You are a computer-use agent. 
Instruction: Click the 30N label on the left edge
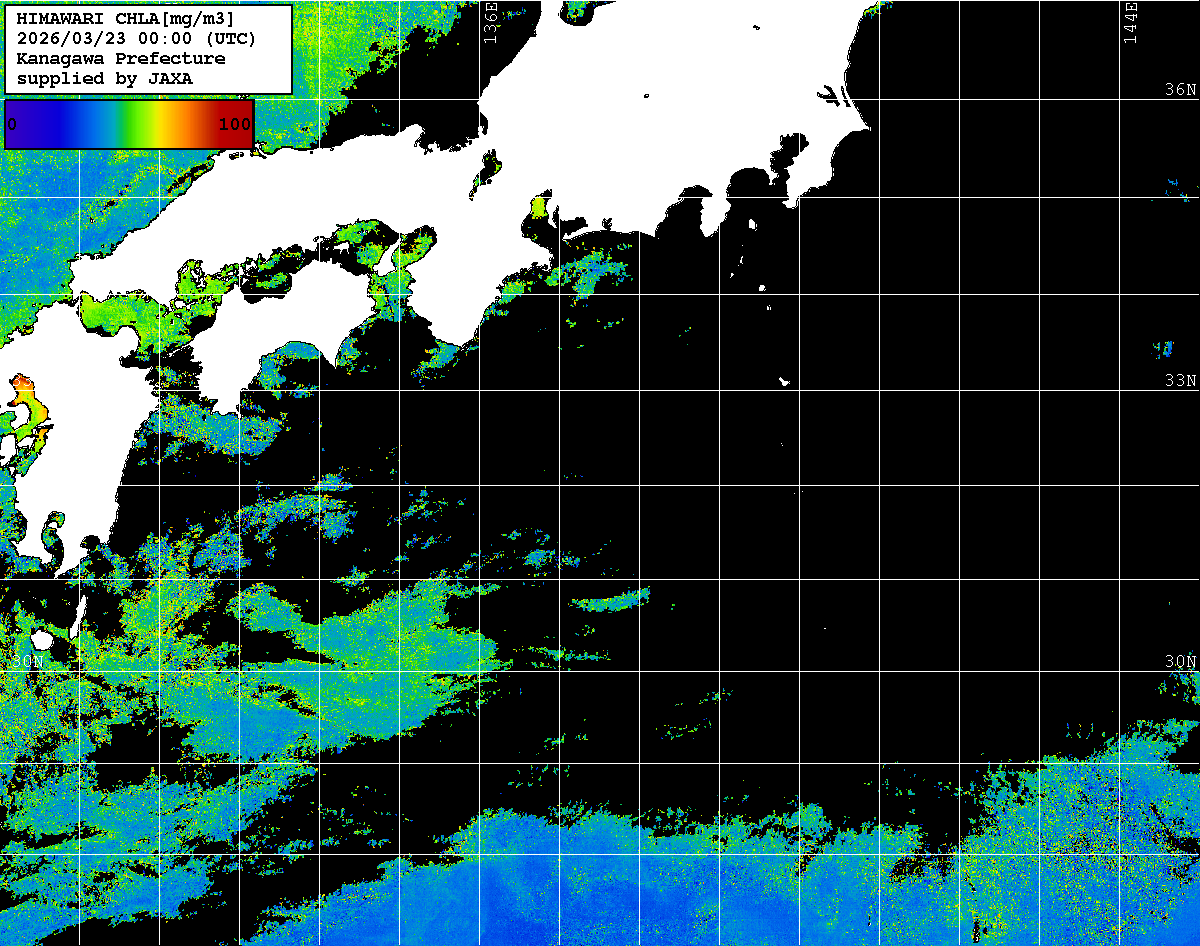coord(28,662)
